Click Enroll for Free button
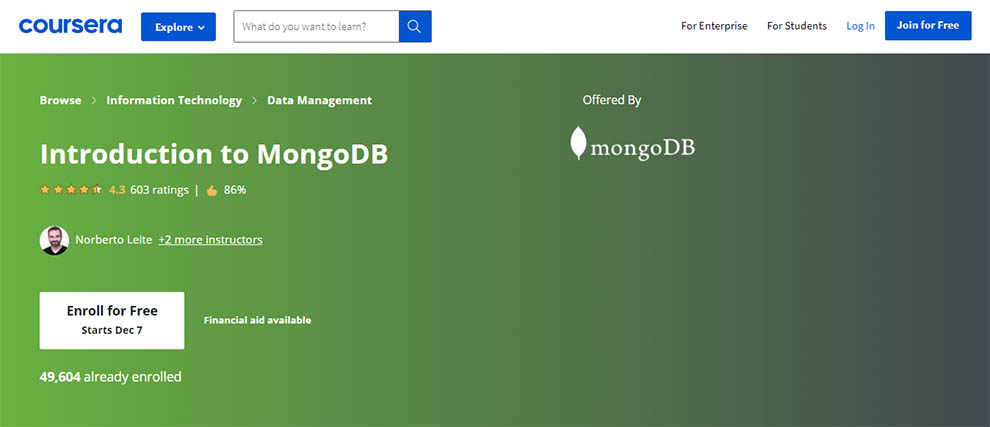The image size is (990, 427). click(x=112, y=320)
